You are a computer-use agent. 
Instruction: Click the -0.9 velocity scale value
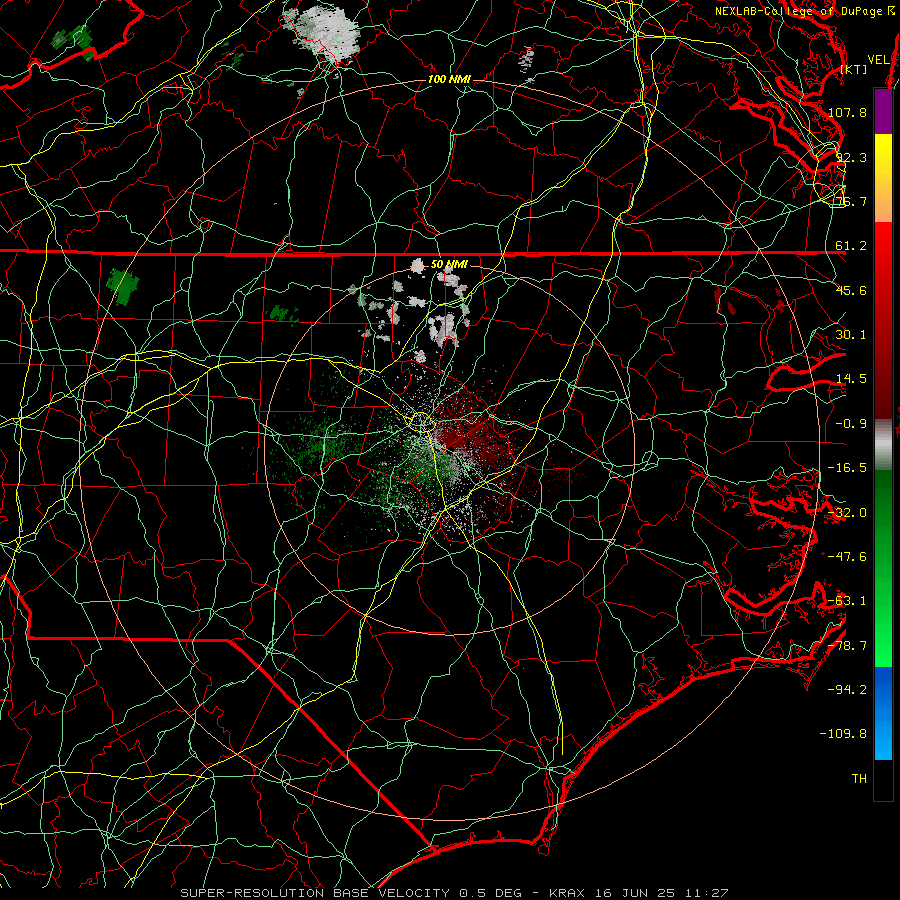coord(851,424)
